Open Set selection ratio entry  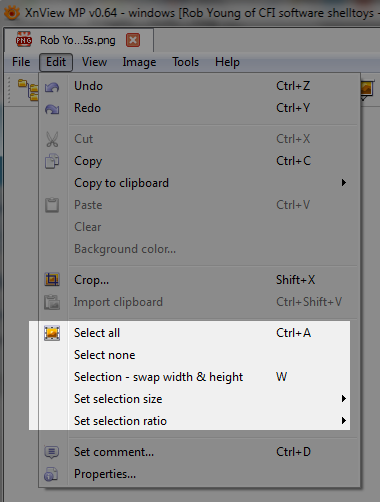point(199,421)
